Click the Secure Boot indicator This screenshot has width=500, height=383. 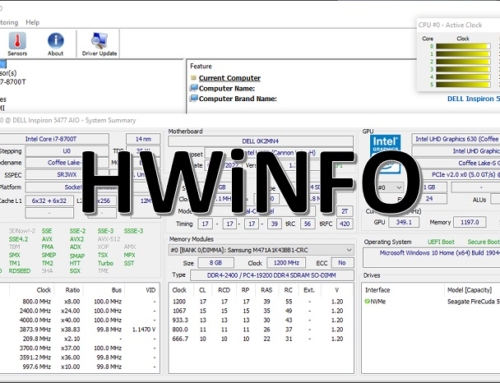[x=483, y=242]
